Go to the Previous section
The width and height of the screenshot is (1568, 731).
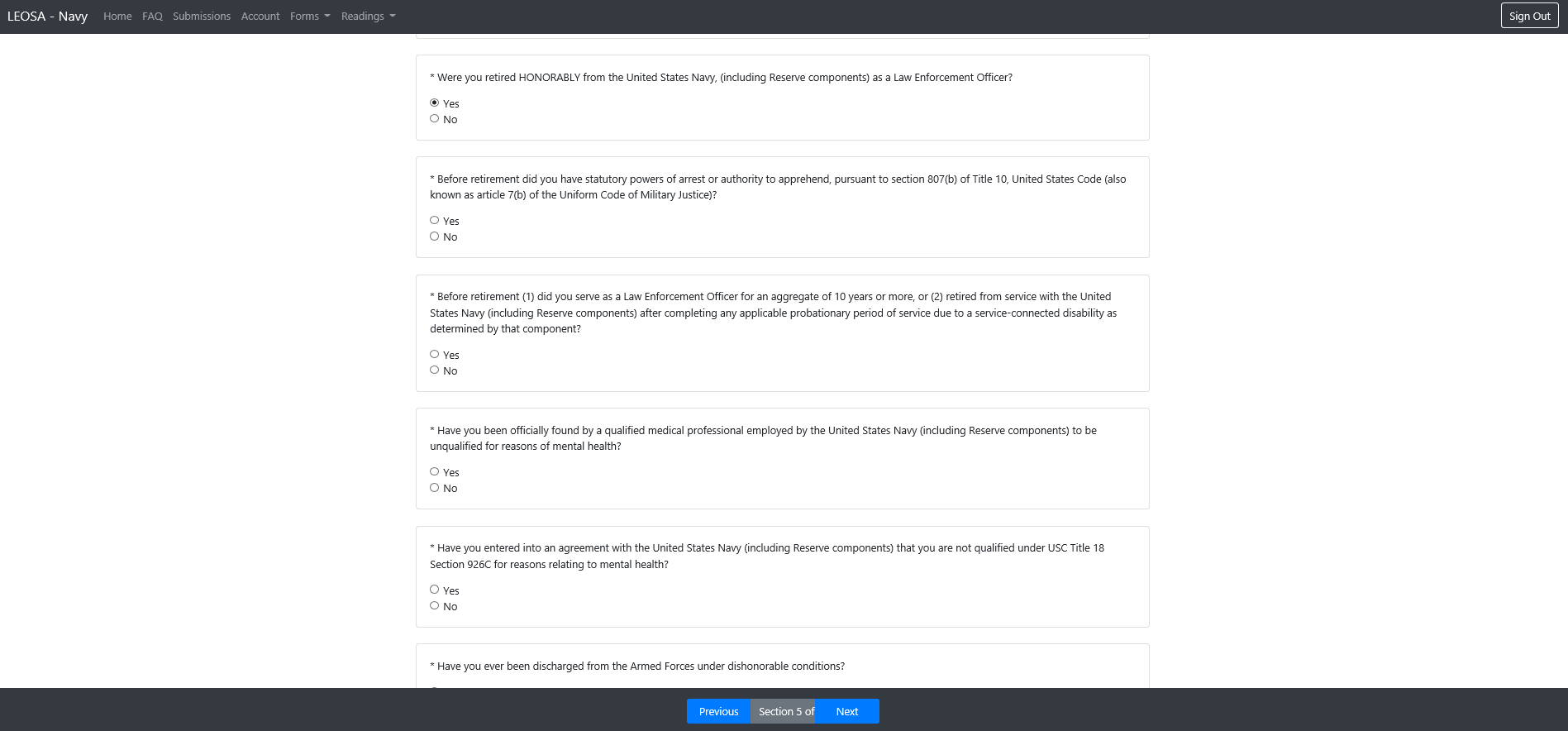click(718, 711)
